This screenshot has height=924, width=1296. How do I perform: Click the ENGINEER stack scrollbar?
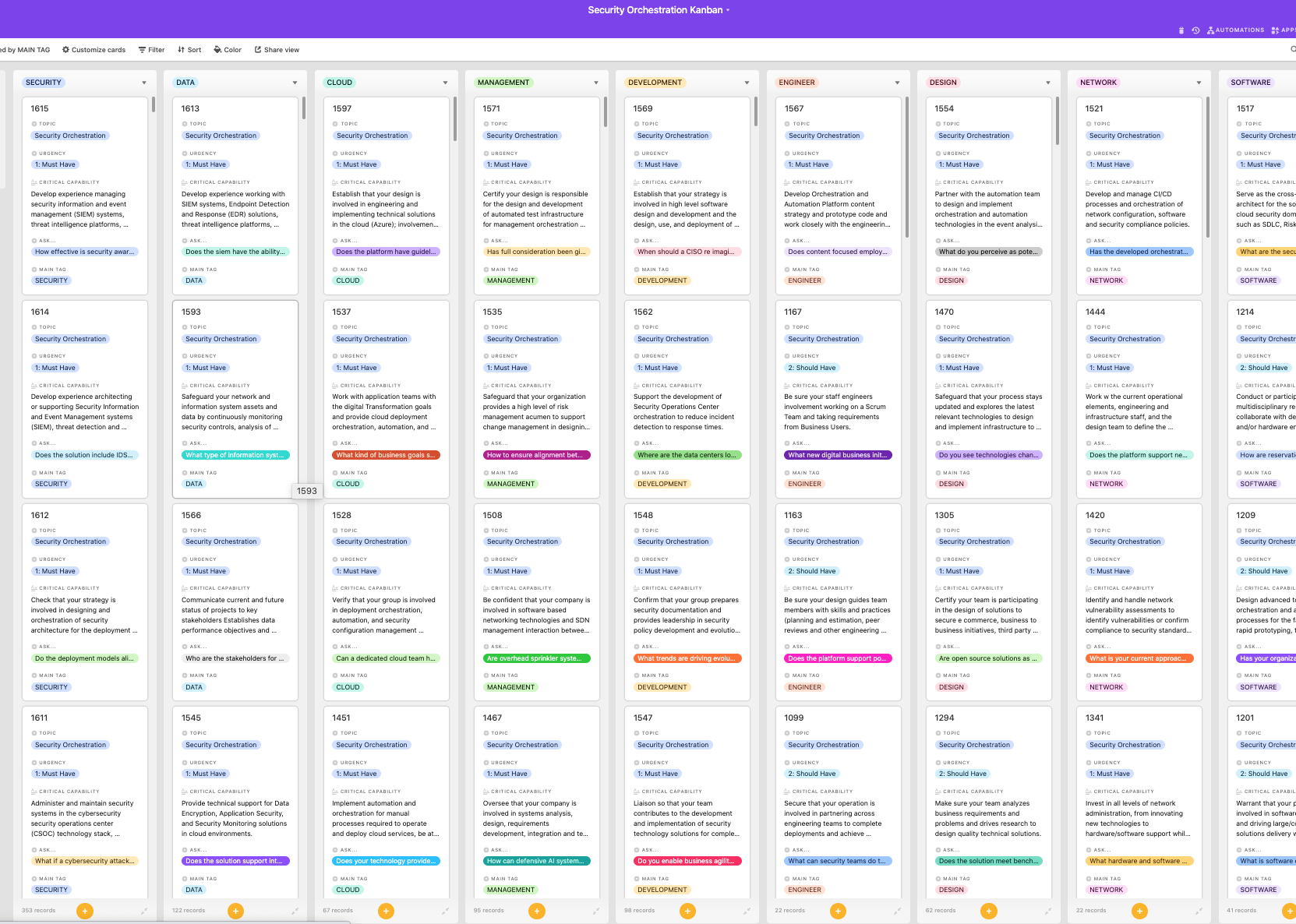[906, 168]
